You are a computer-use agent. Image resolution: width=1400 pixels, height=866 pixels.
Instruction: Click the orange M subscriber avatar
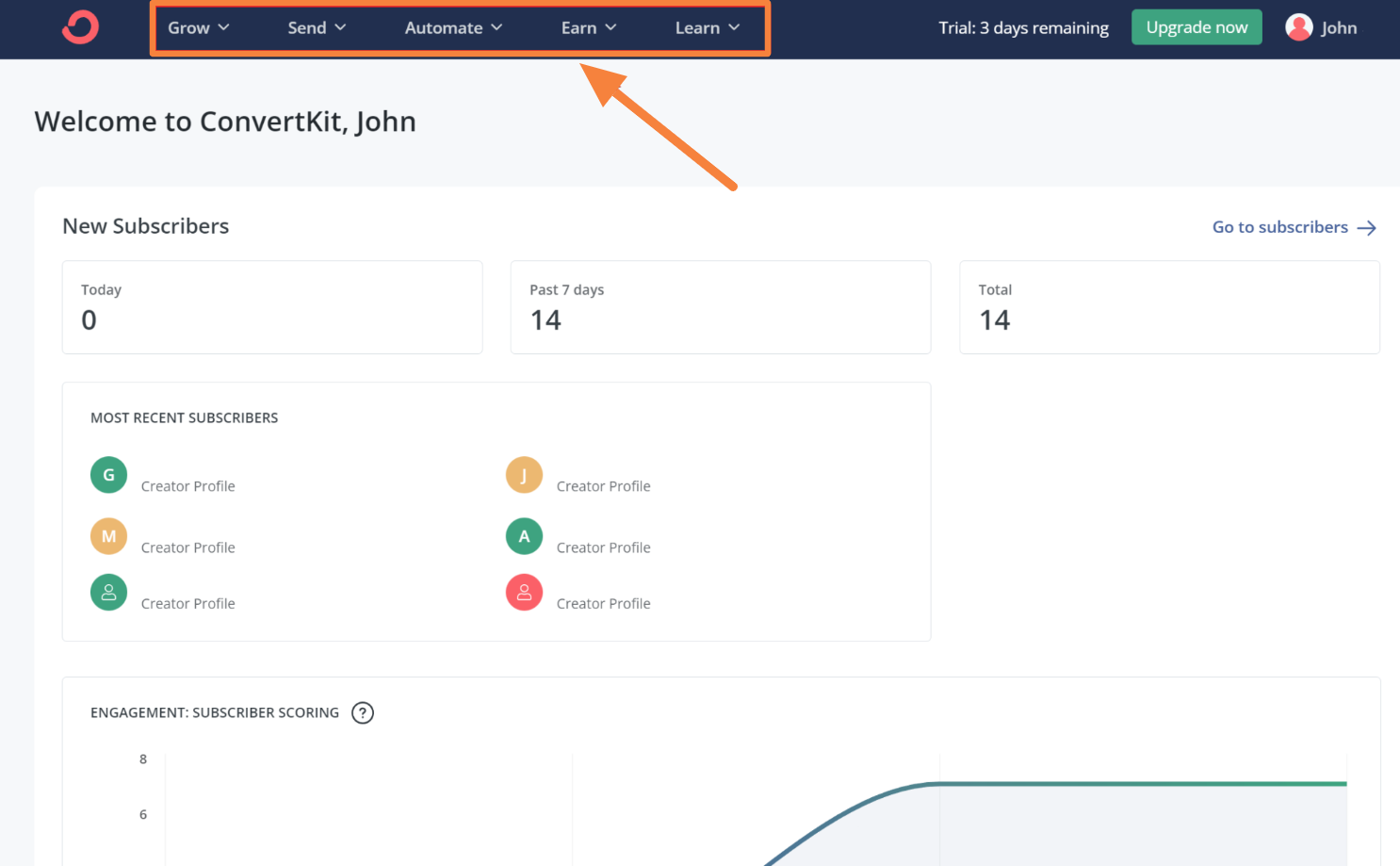click(108, 536)
